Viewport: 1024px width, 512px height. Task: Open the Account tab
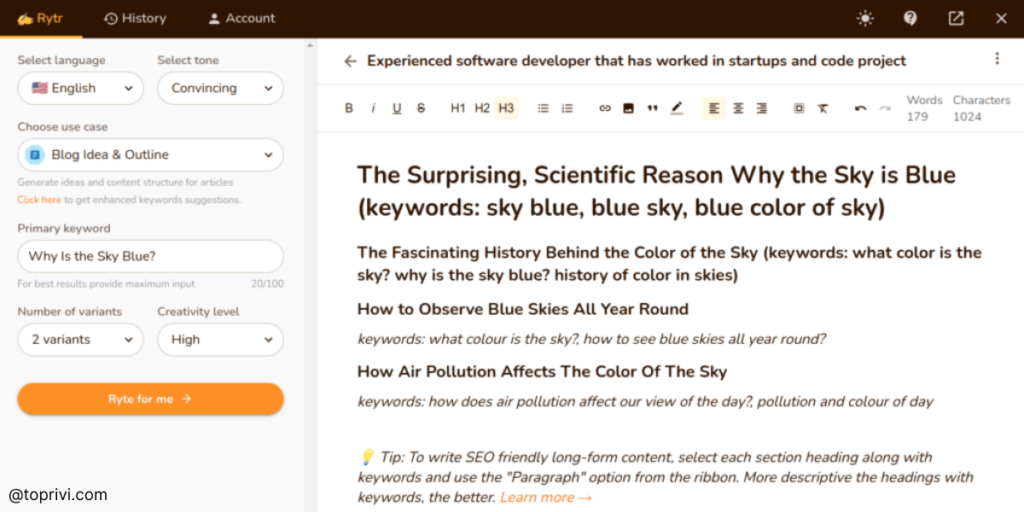click(x=242, y=18)
